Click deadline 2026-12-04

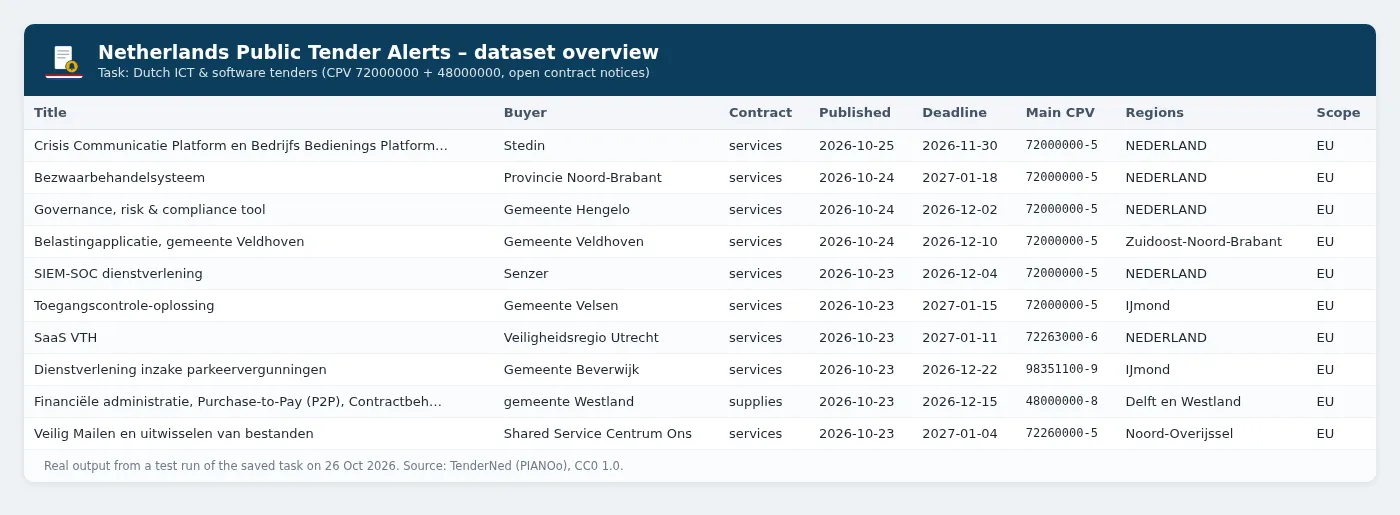(x=960, y=274)
